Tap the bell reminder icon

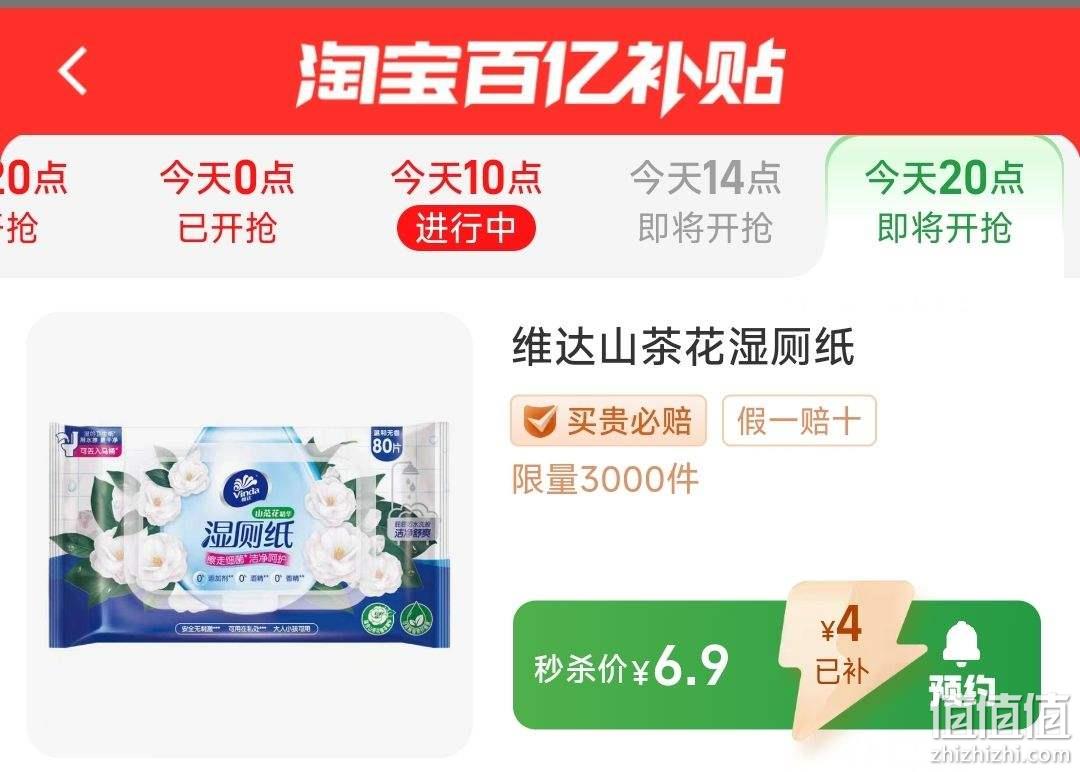[961, 643]
